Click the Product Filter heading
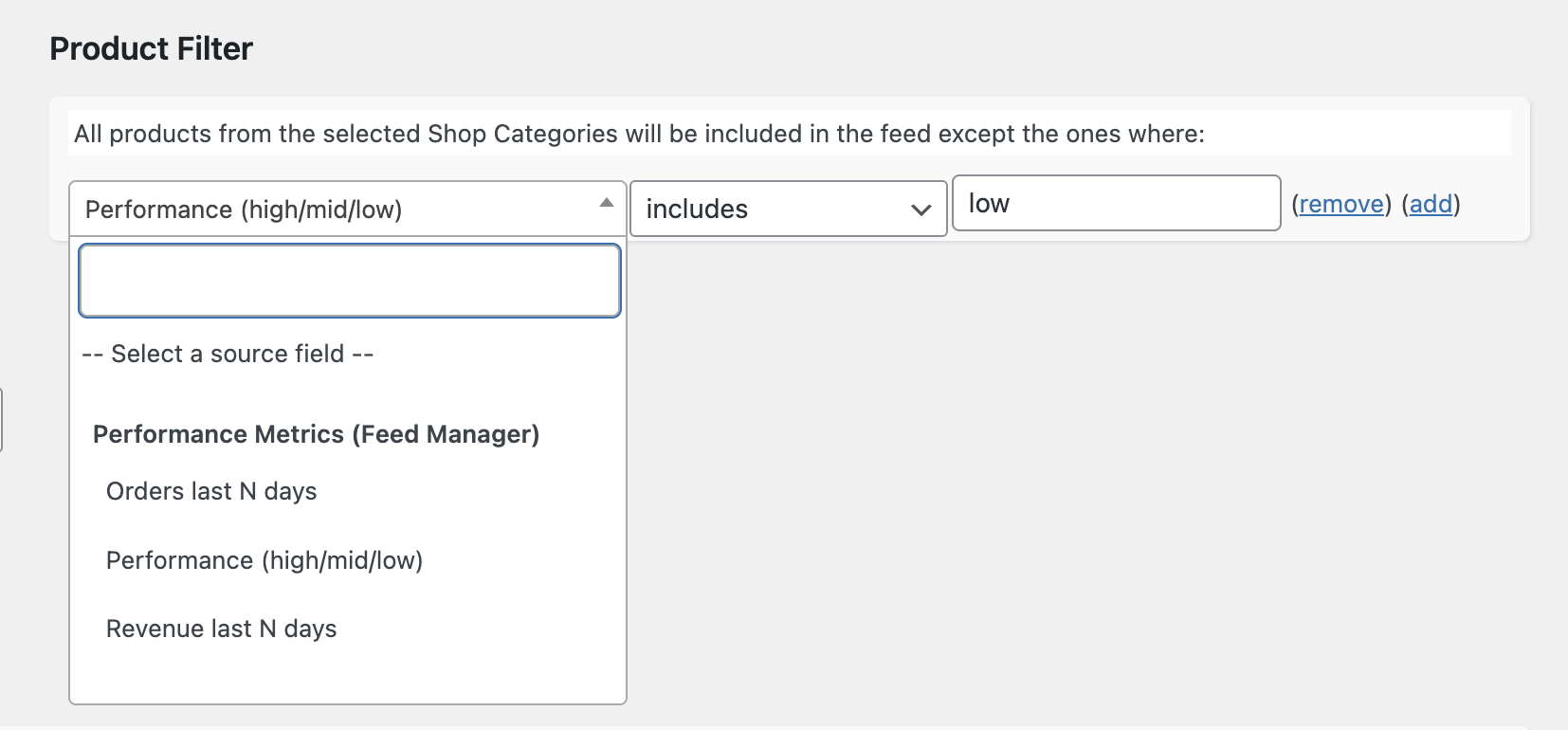The image size is (1568, 730). [x=152, y=48]
